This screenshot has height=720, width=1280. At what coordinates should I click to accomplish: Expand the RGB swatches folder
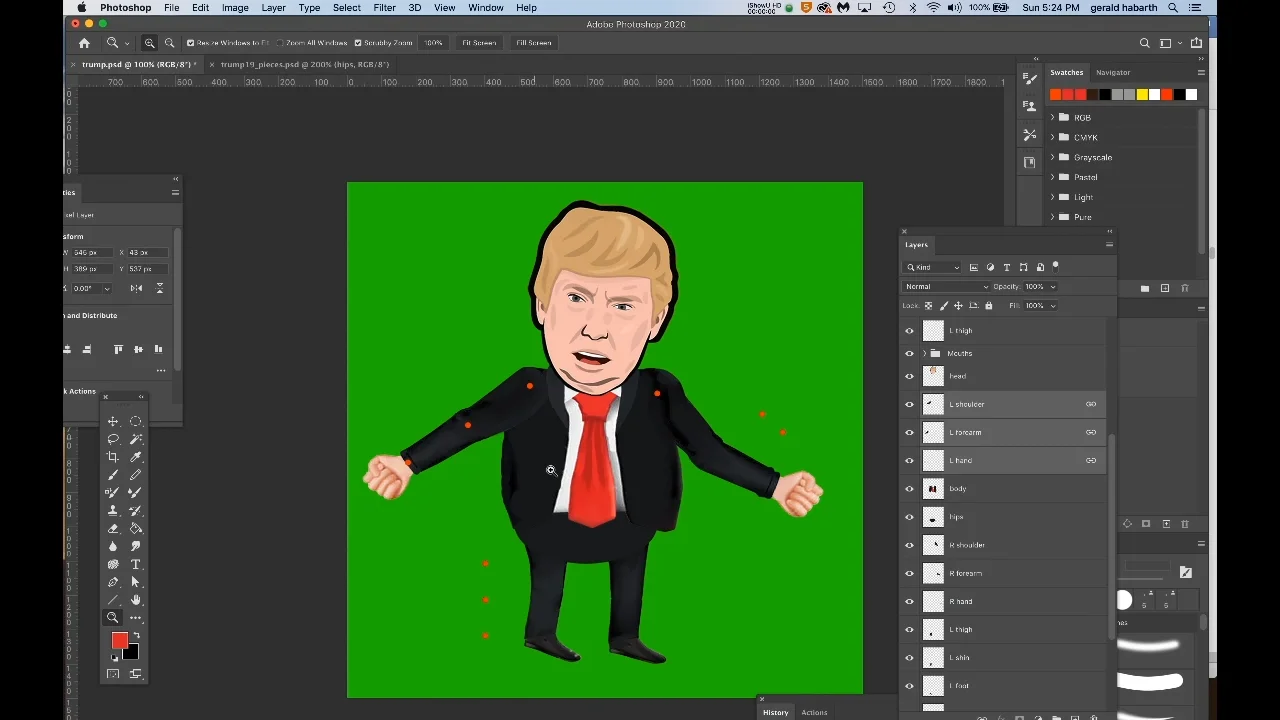(1052, 117)
